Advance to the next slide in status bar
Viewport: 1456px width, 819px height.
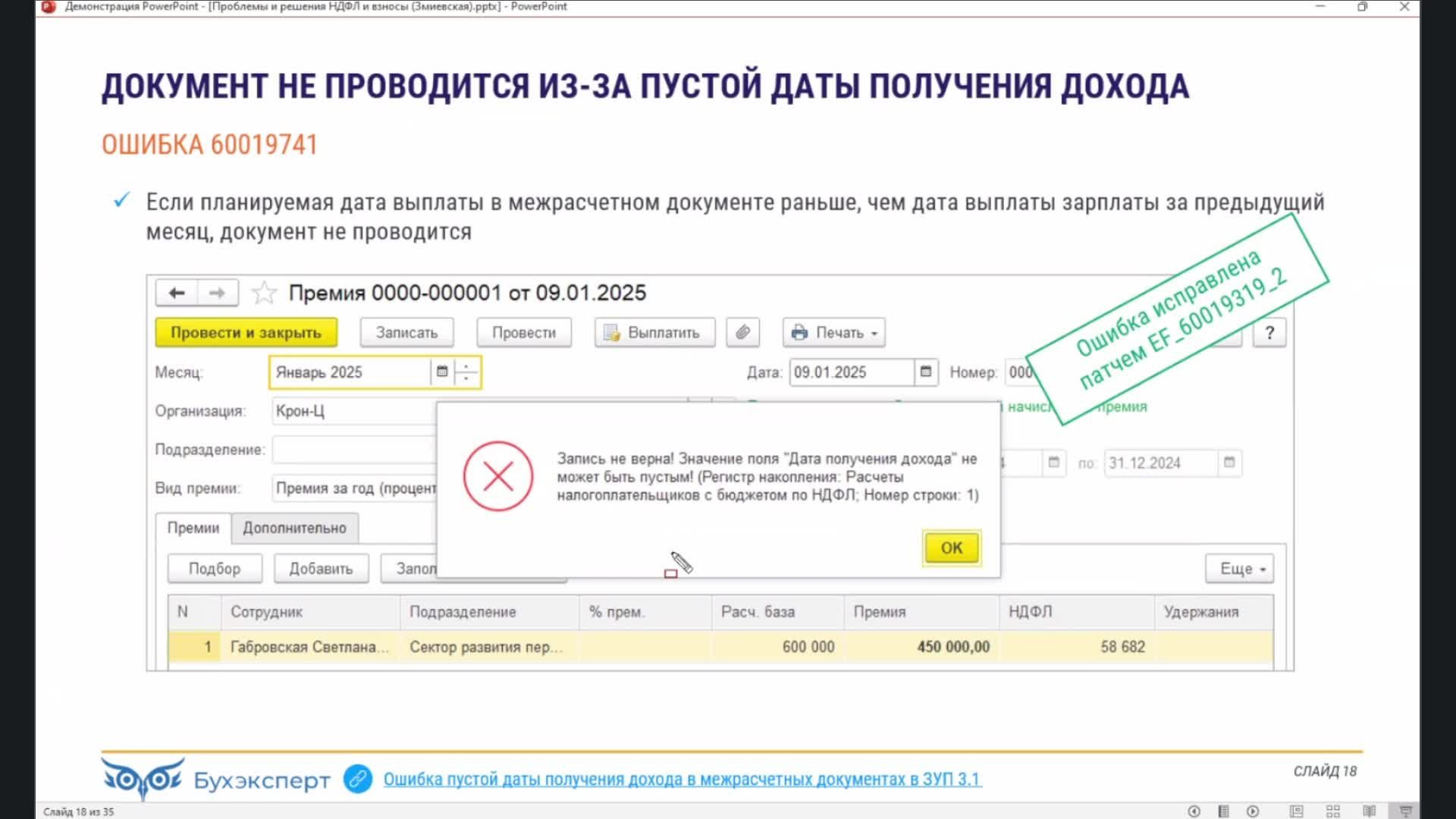pos(1253,811)
